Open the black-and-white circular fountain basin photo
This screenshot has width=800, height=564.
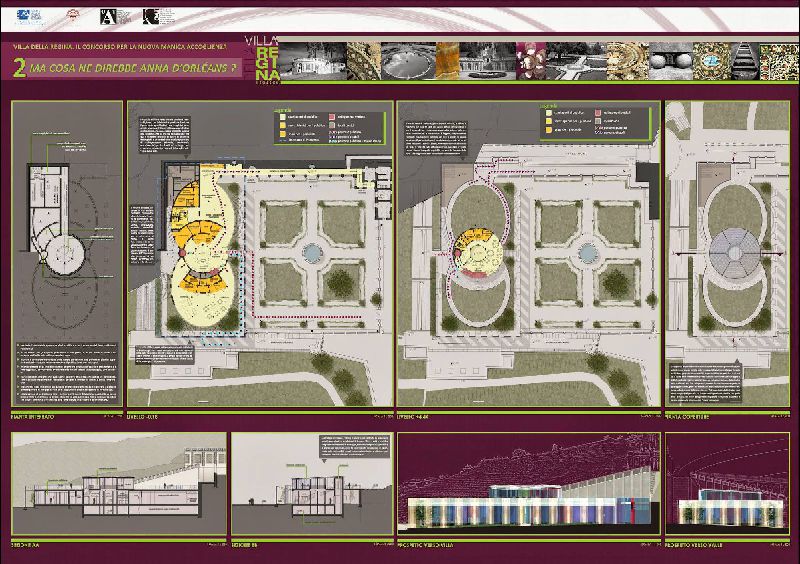point(408,61)
